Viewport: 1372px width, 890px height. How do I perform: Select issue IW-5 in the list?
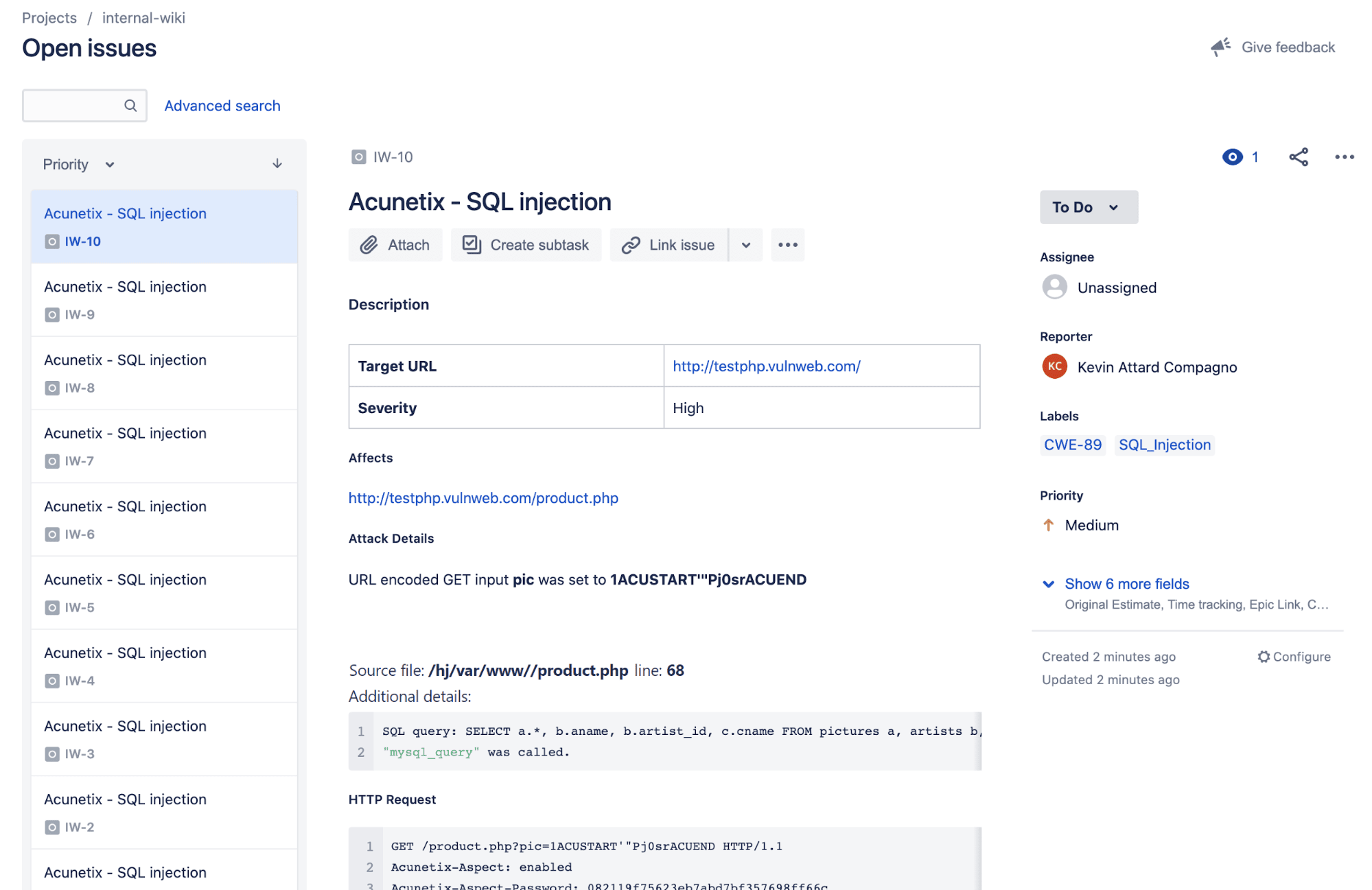point(165,593)
